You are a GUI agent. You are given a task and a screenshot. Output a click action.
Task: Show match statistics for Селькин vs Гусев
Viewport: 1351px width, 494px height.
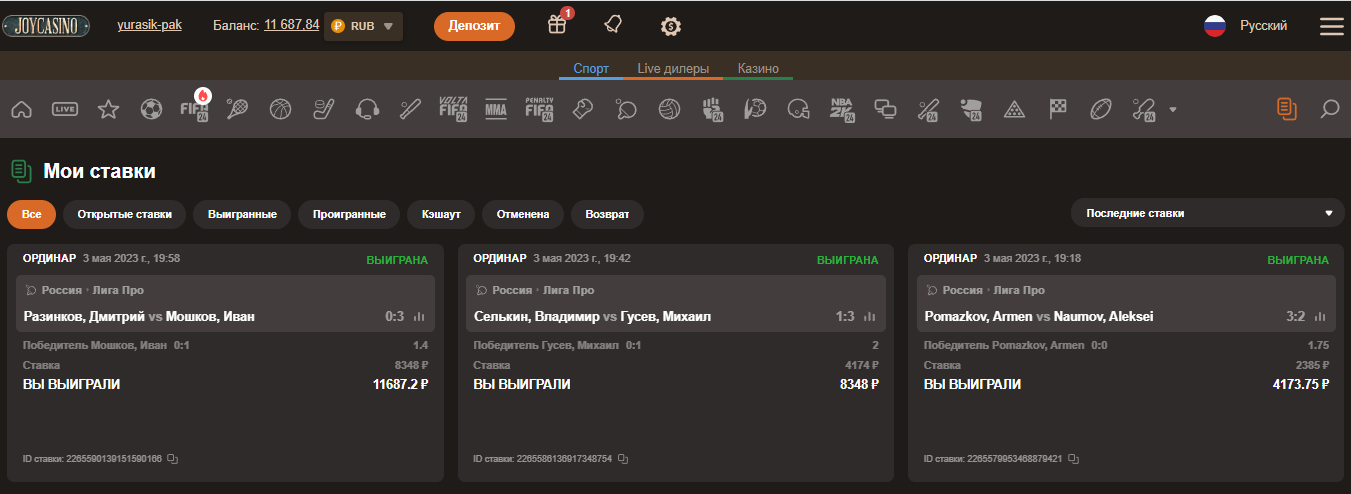(x=870, y=317)
